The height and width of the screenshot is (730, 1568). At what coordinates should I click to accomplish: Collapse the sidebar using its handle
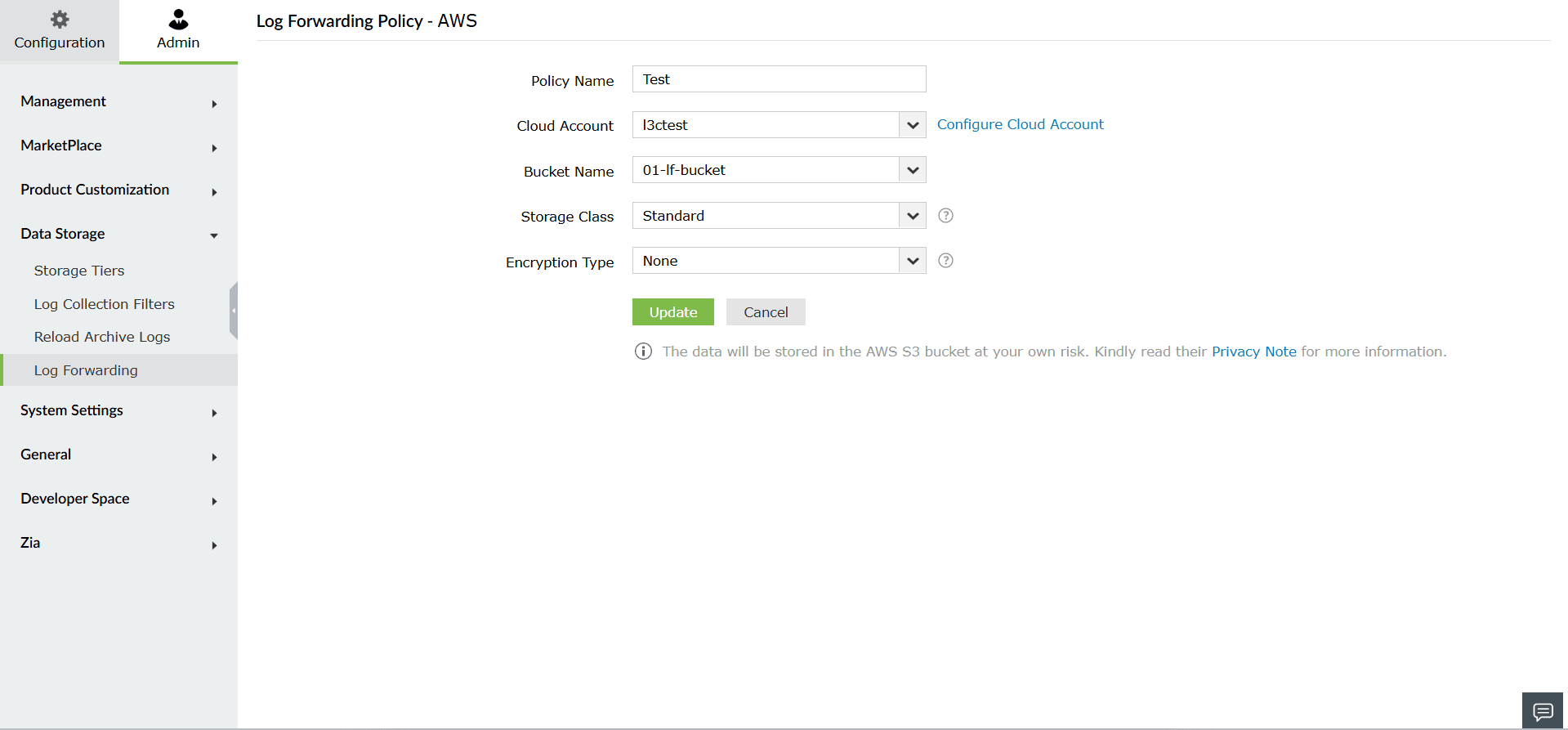point(234,311)
